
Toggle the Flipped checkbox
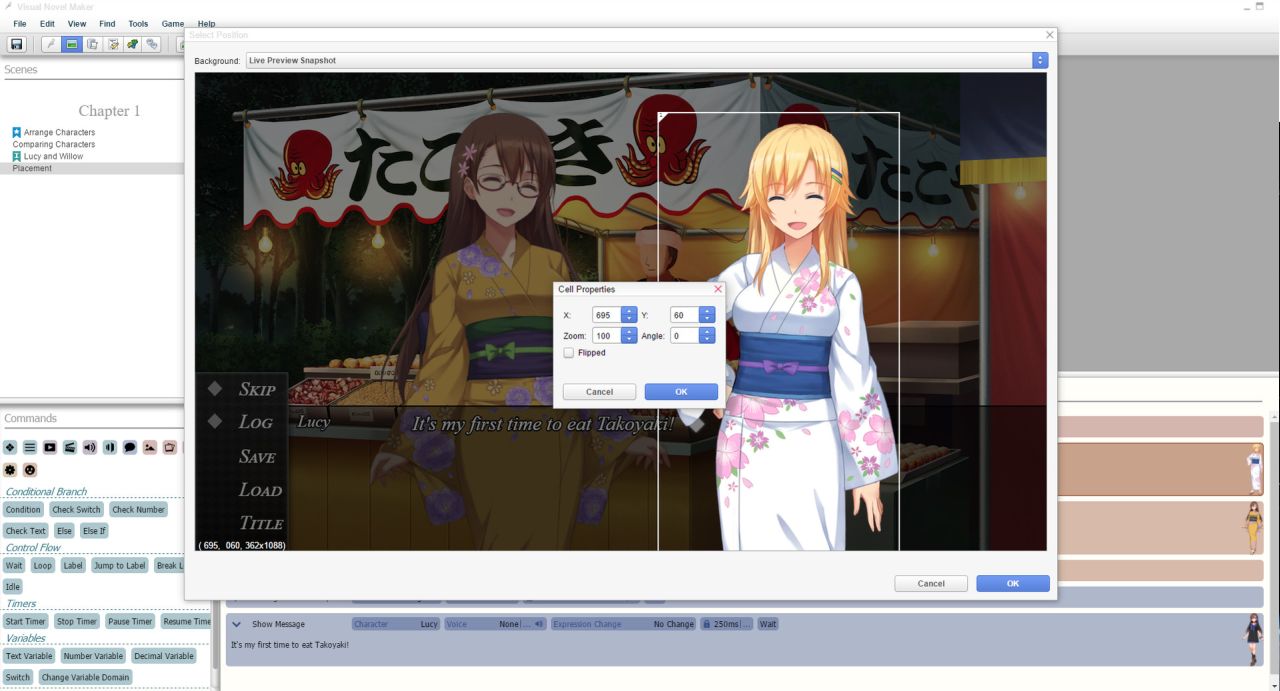[569, 353]
